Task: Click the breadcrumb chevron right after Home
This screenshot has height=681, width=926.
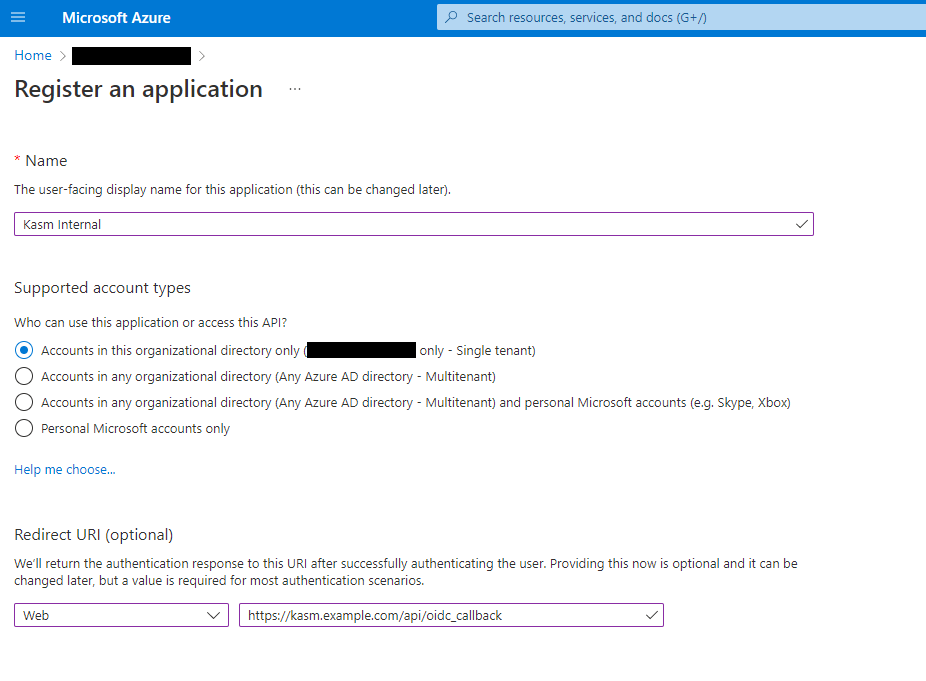Action: tap(62, 56)
